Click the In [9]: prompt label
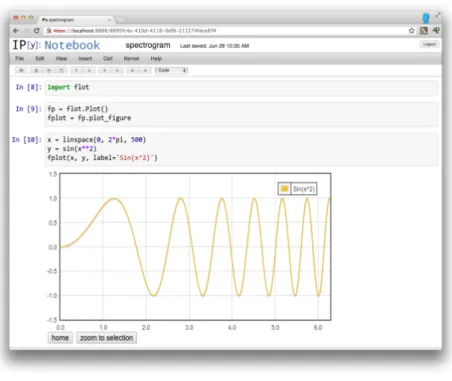Image resolution: width=452 pixels, height=381 pixels. [x=29, y=109]
